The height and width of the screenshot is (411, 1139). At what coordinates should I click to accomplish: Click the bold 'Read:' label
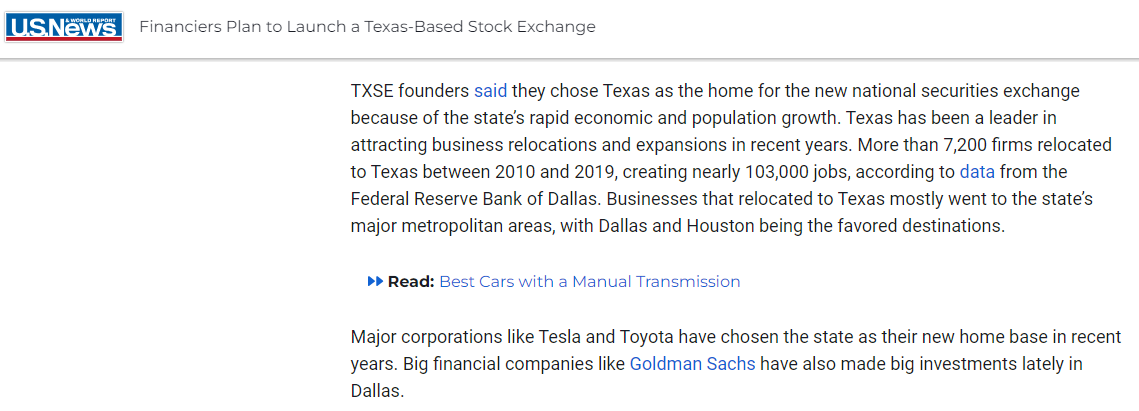(410, 281)
